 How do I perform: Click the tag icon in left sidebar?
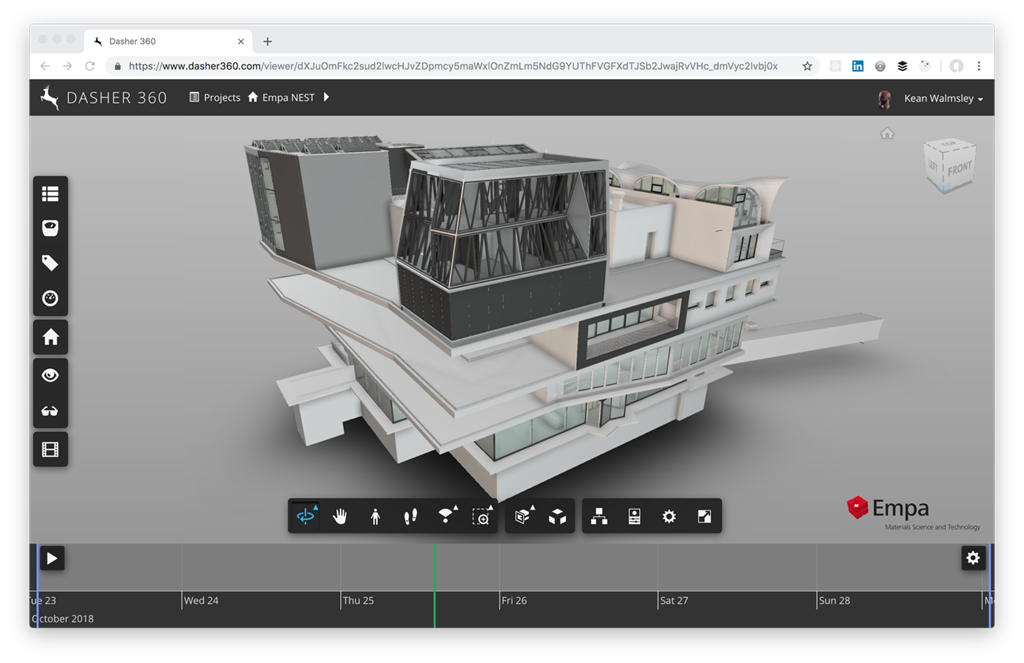pyautogui.click(x=50, y=263)
